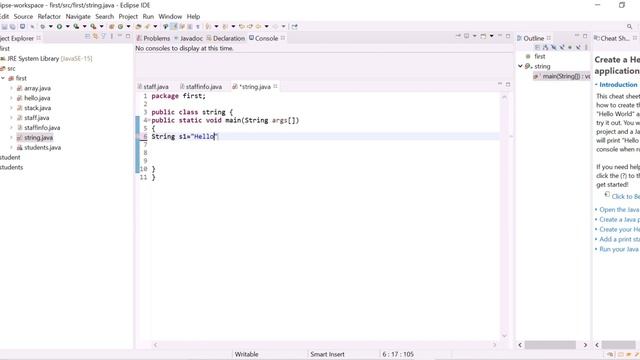Toggle Link with Editor in Project Explorer
Viewport: 640px width, 360px height.
point(95,36)
